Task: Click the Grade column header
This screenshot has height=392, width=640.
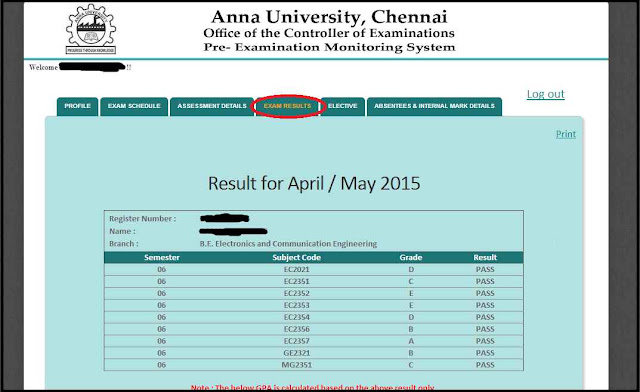Action: click(411, 257)
